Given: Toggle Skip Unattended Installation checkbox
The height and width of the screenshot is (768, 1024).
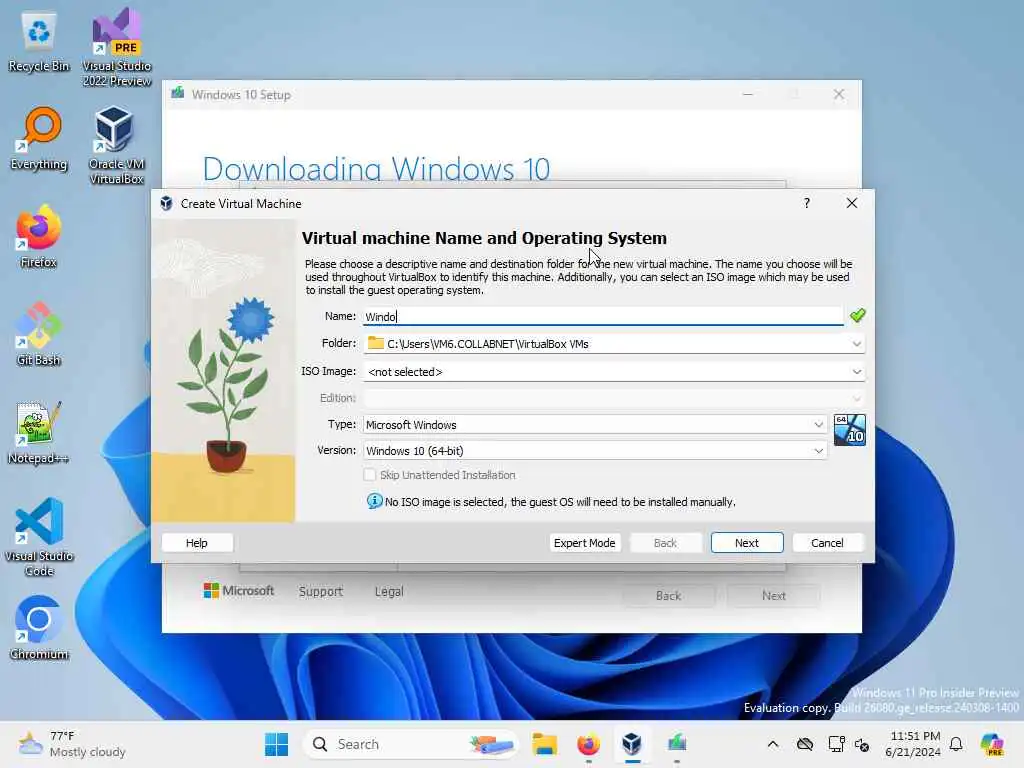Looking at the screenshot, I should (x=370, y=475).
